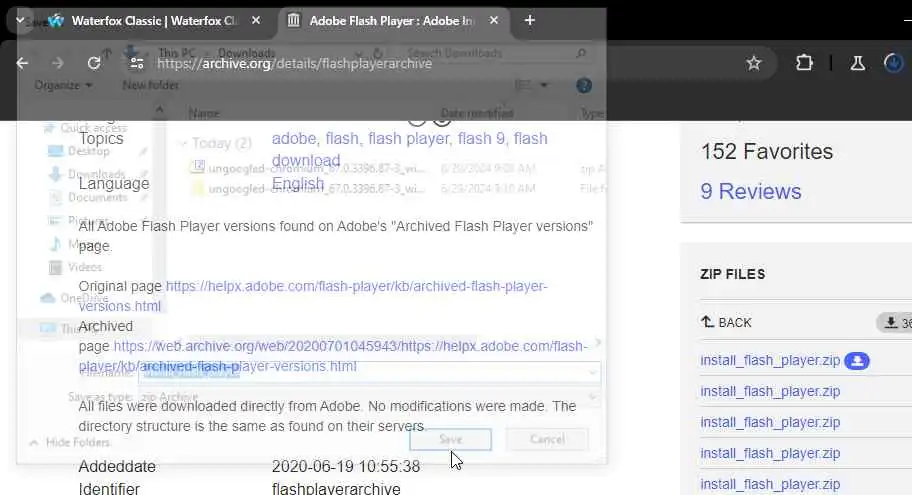This screenshot has width=912, height=495.
Task: Click the browser forward arrow
Action: pos(57,63)
